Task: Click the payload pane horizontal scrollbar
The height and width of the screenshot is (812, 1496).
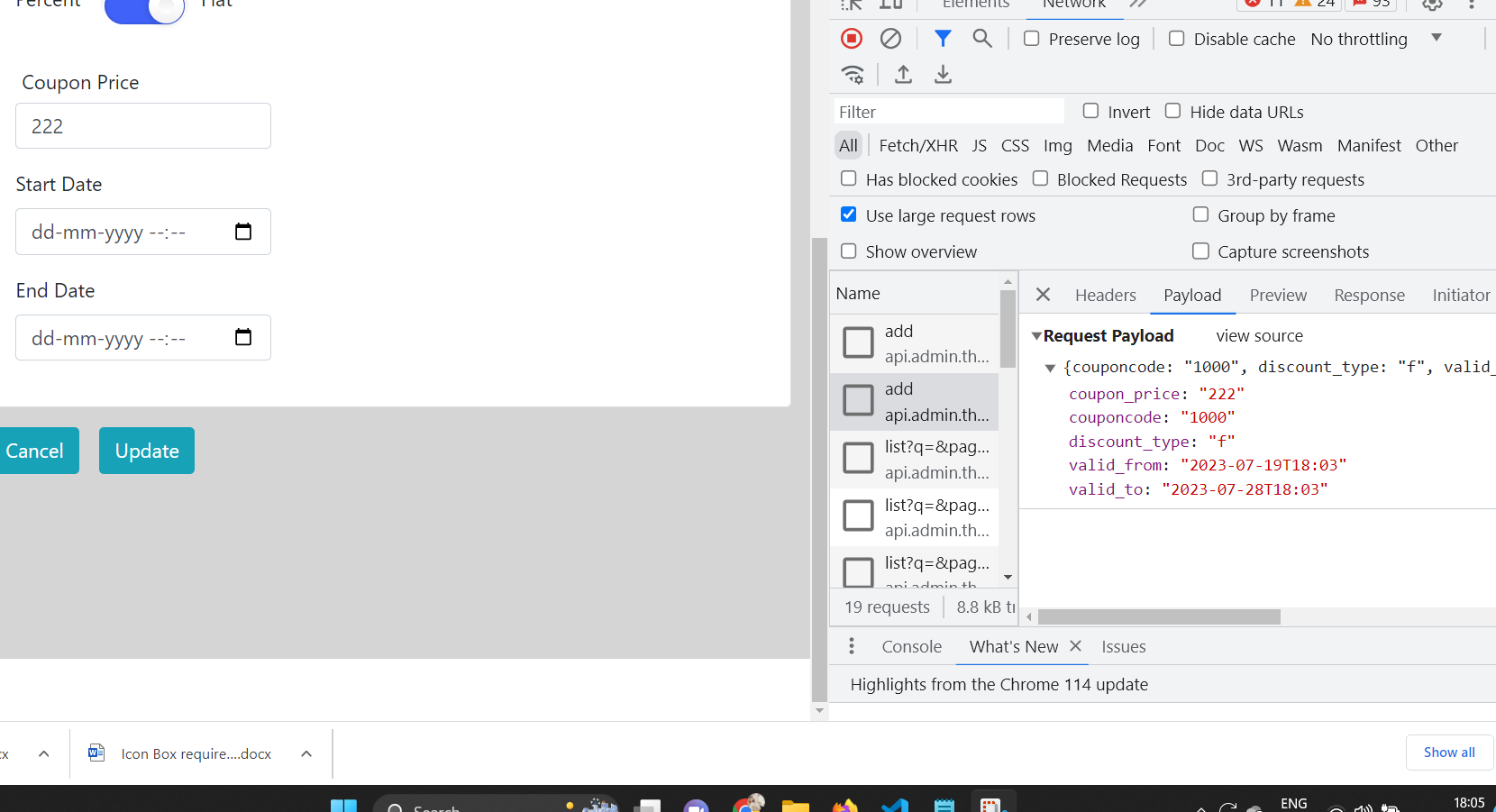Action: point(1159,617)
